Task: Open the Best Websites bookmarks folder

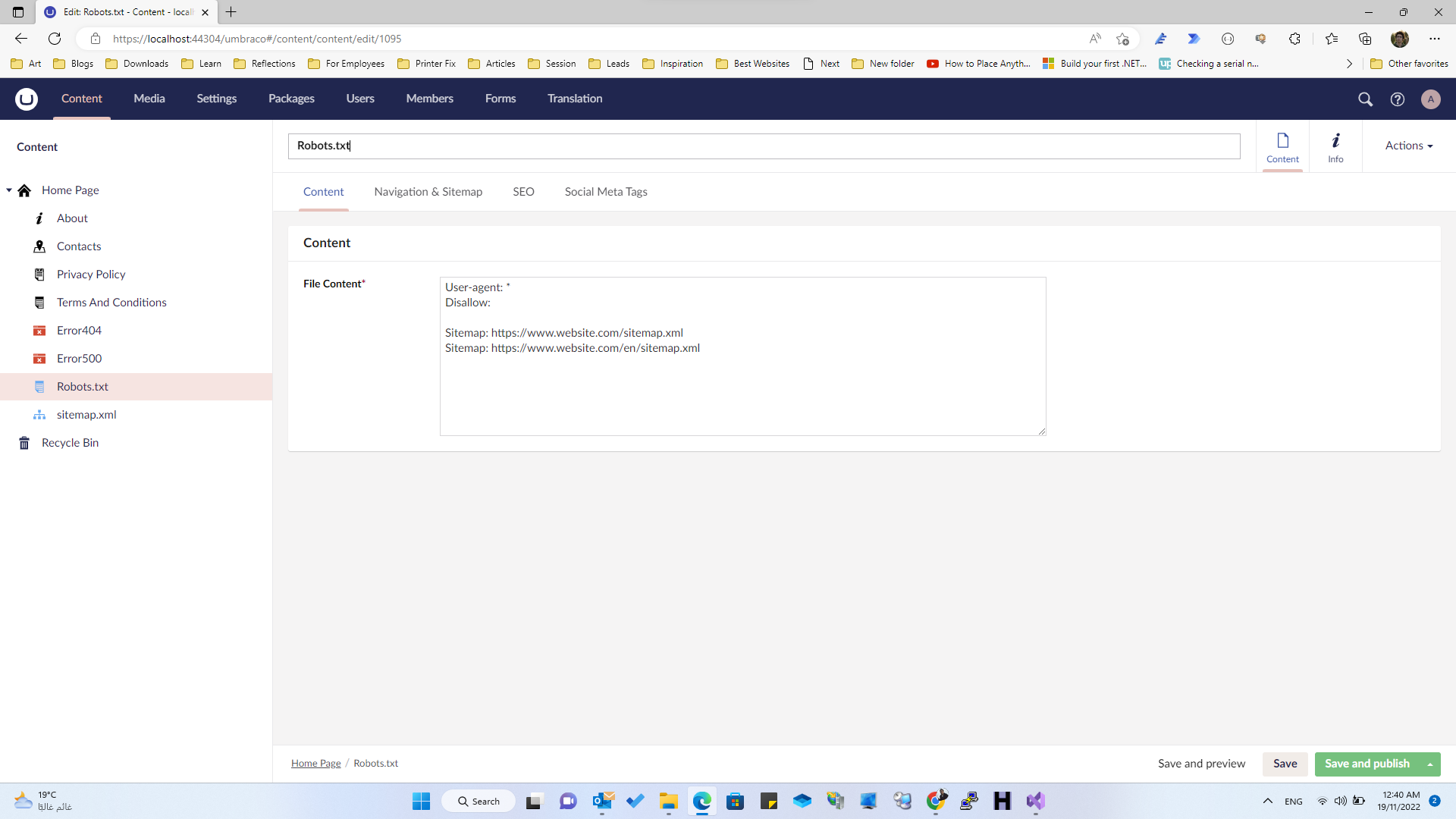Action: (x=752, y=64)
